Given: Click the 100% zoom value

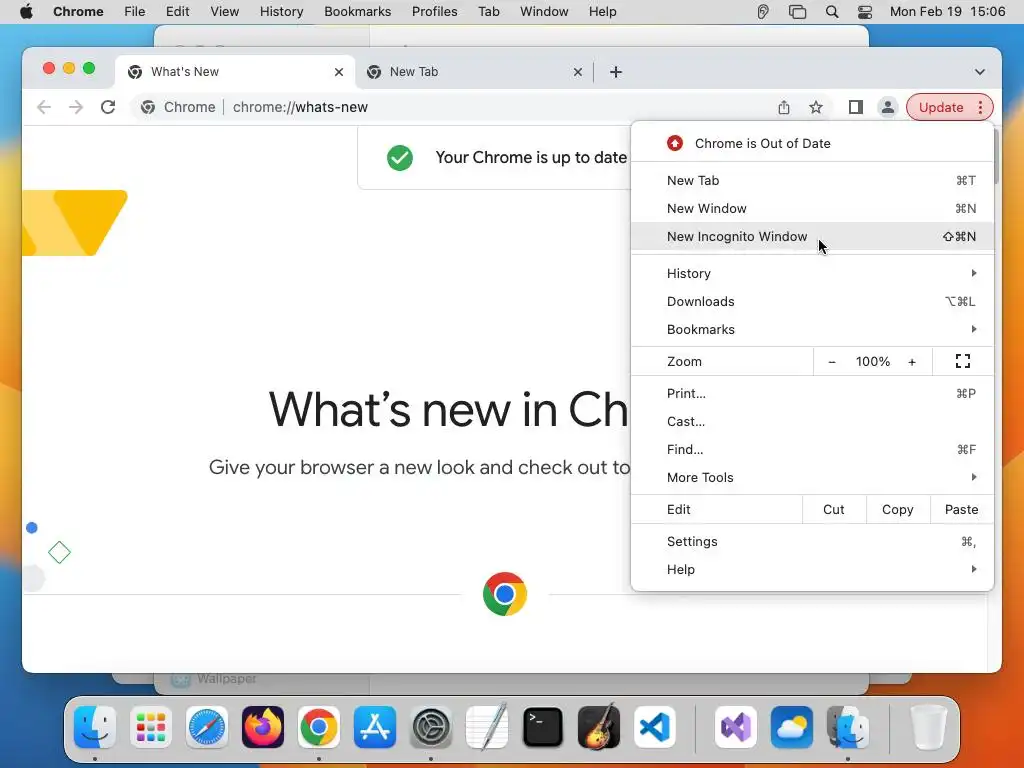Looking at the screenshot, I should click(872, 361).
